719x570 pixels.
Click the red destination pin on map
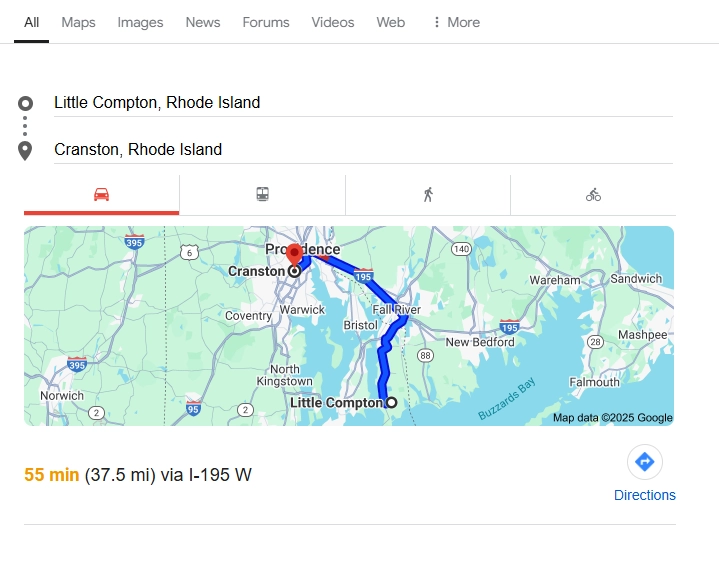click(294, 254)
